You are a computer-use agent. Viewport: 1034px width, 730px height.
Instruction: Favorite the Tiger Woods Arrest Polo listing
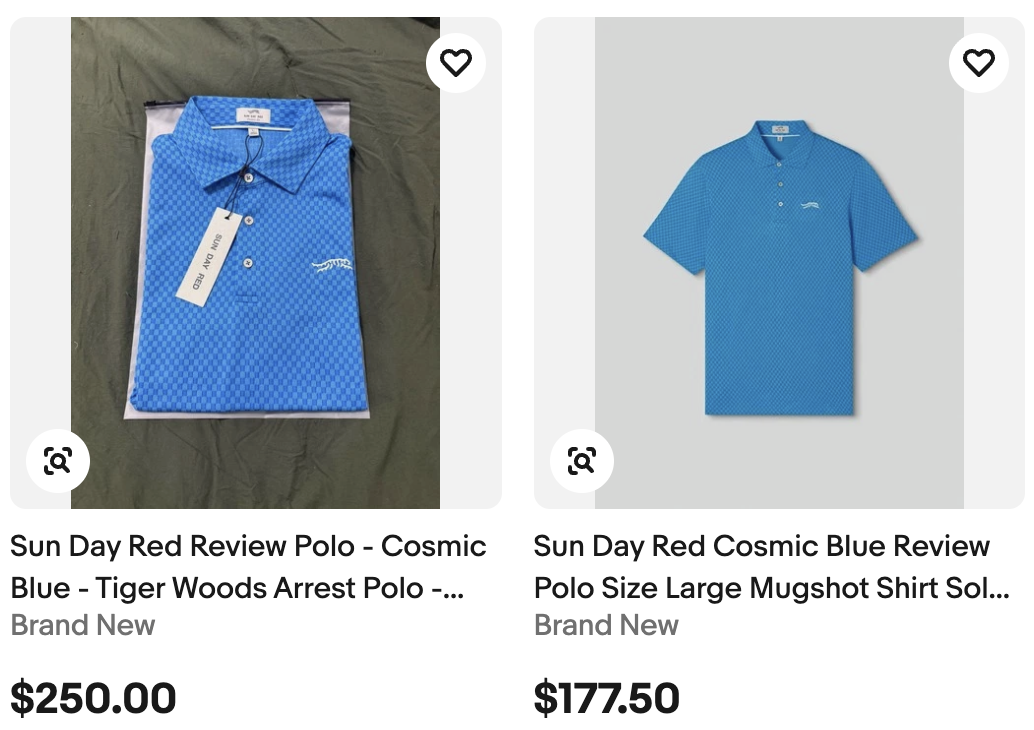coord(456,62)
